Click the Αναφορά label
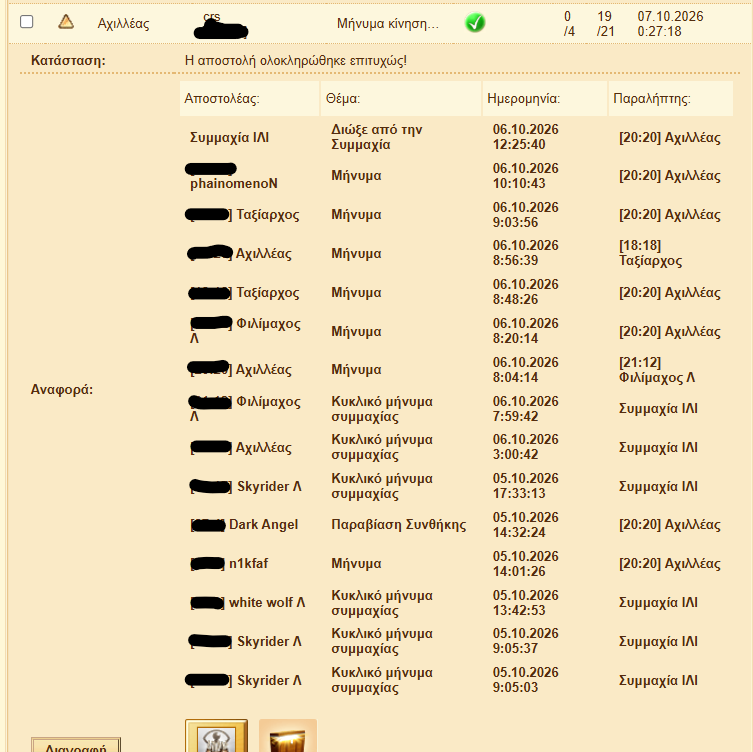Viewport: 753px width, 752px height. coord(61,389)
